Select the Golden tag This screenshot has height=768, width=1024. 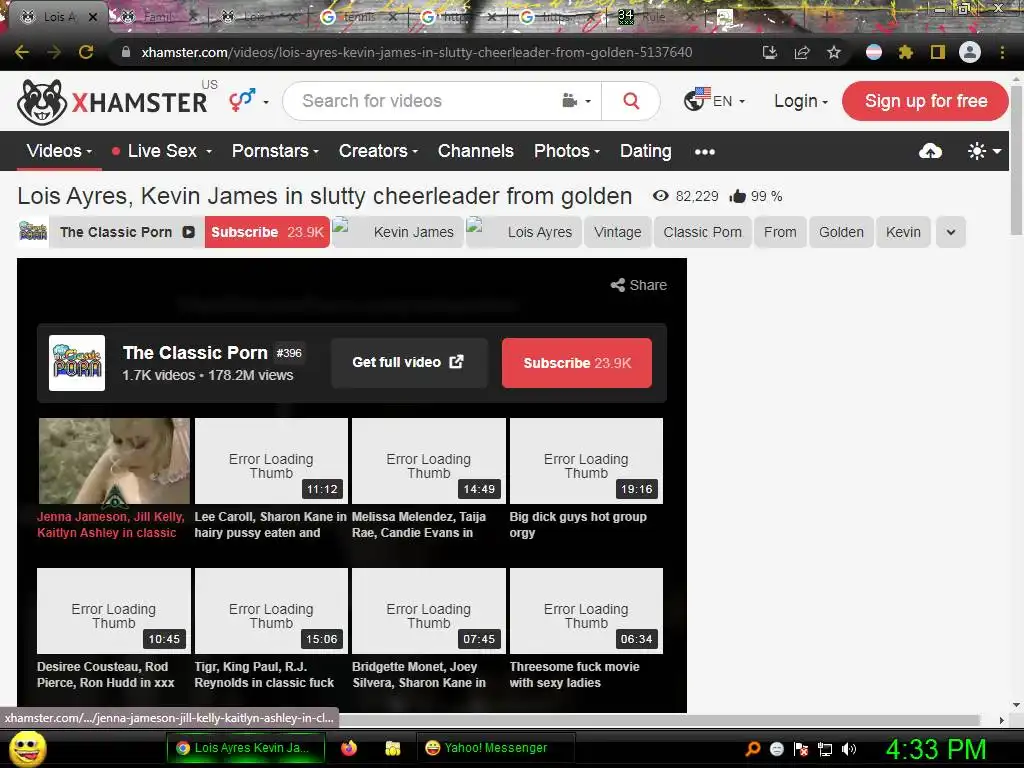pos(841,232)
